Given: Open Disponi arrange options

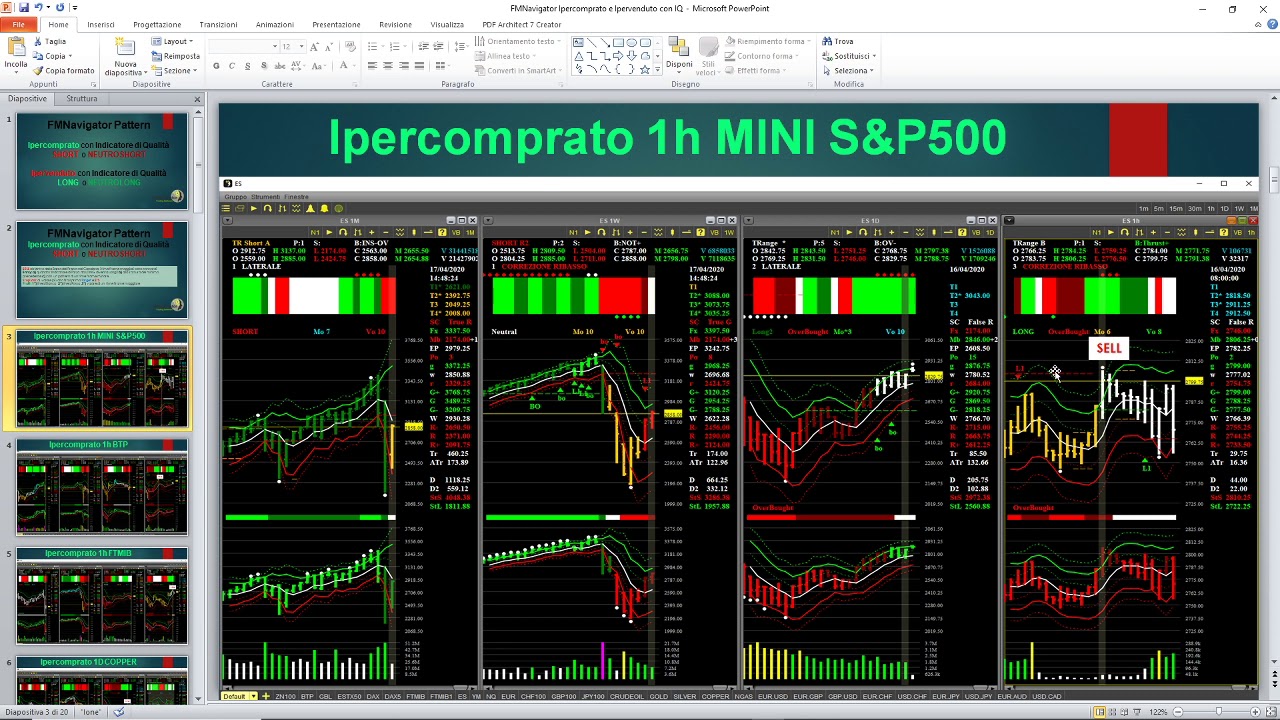Looking at the screenshot, I should click(679, 56).
